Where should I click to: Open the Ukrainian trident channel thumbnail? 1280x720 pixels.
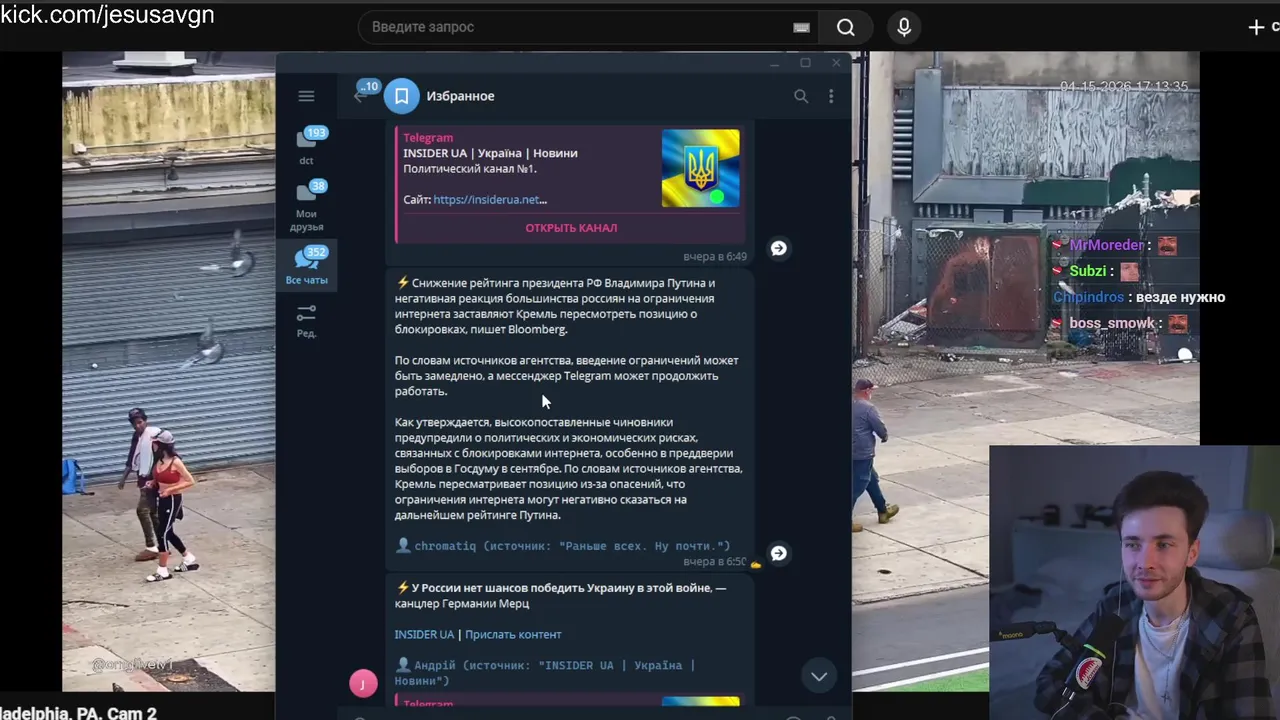(700, 168)
